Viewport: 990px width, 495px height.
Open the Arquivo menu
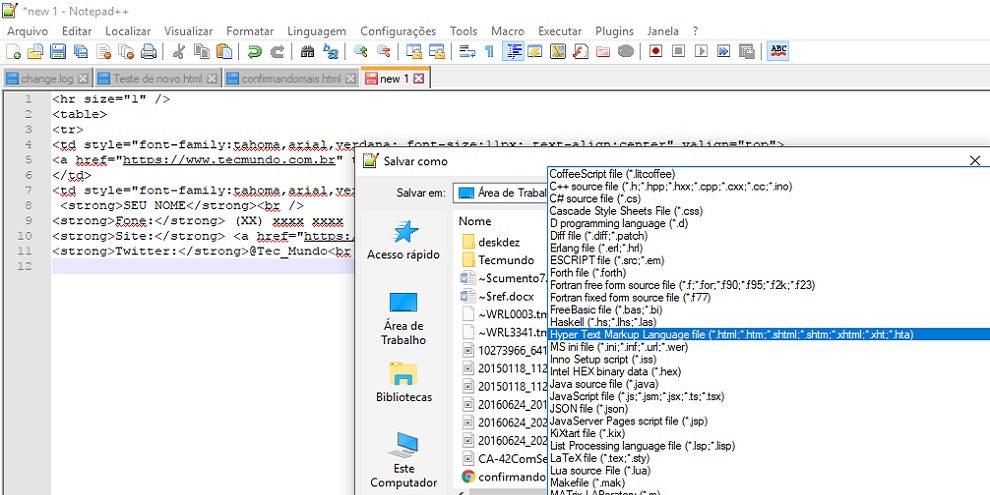point(27,31)
